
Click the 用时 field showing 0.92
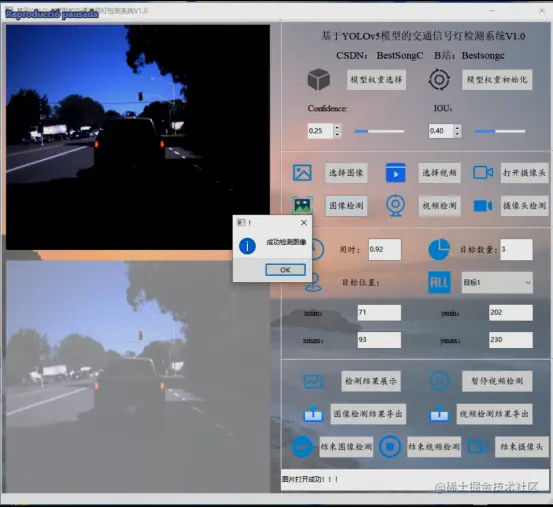pos(384,249)
